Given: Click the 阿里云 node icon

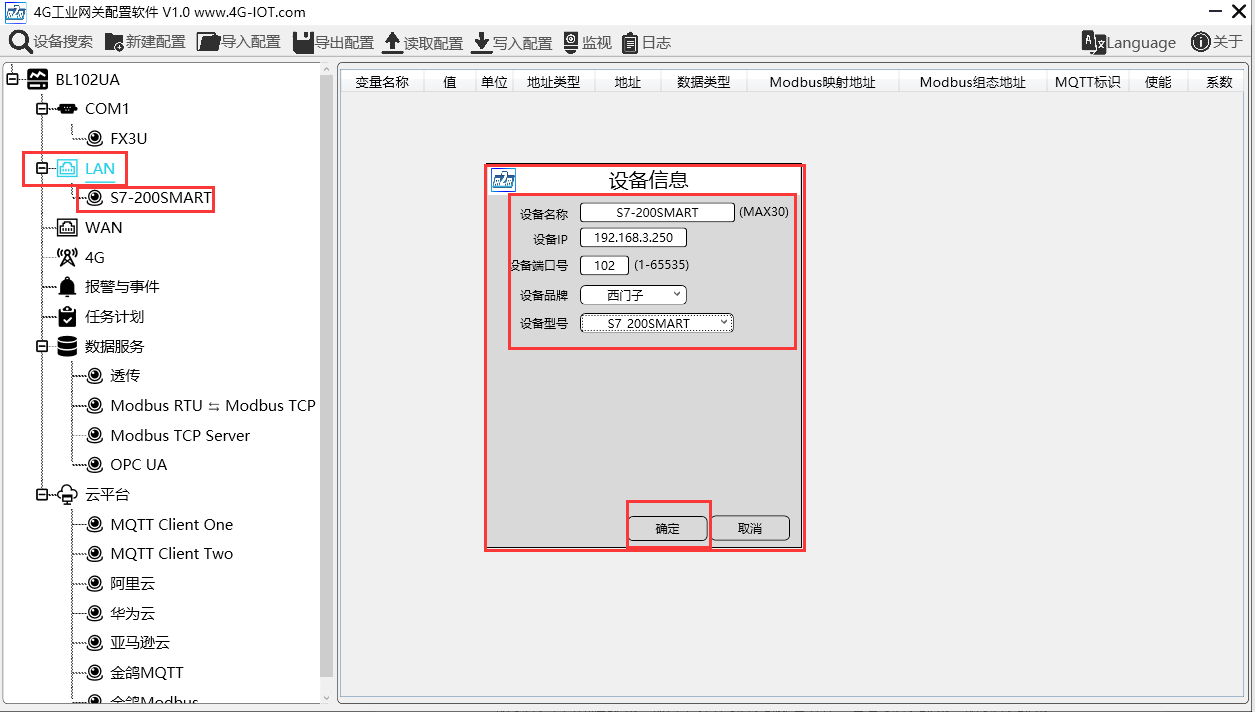Looking at the screenshot, I should click(95, 583).
